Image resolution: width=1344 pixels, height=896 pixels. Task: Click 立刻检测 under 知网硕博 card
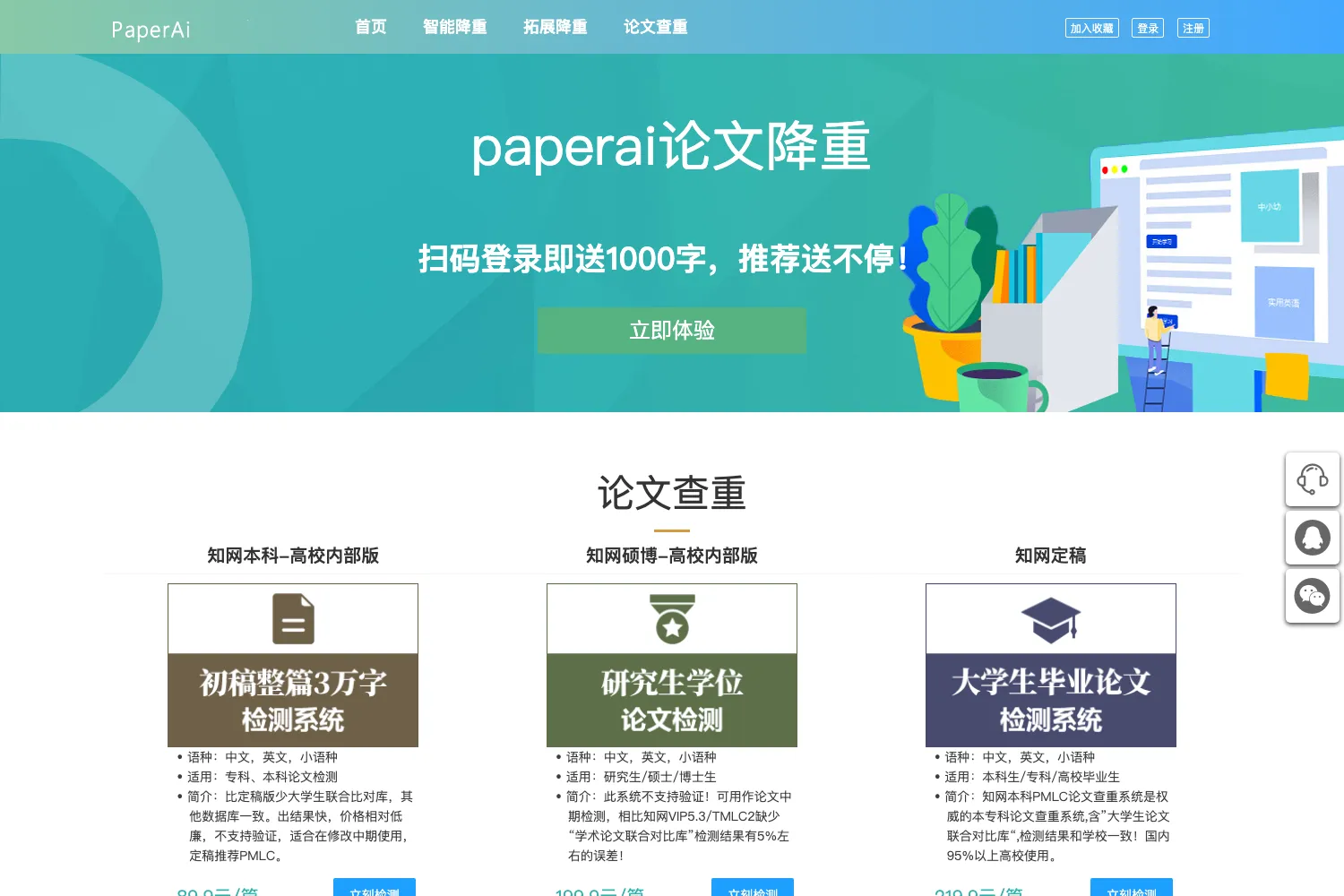point(753,888)
